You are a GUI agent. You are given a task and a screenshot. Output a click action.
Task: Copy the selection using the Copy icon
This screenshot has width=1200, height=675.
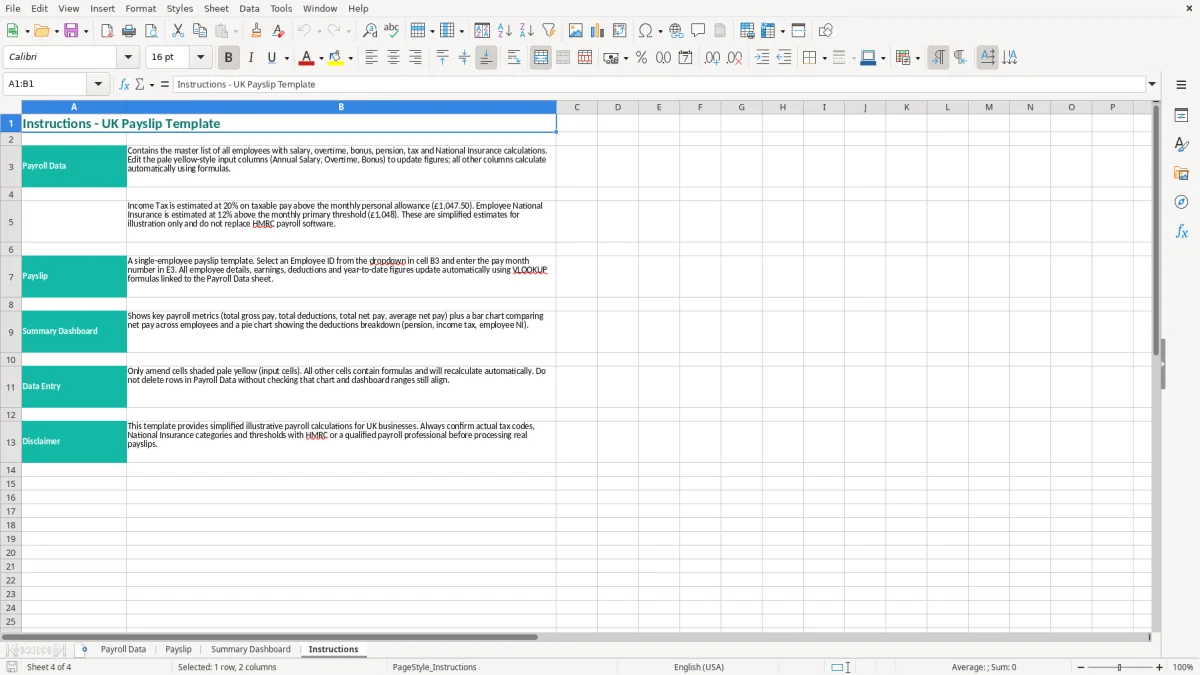199,30
